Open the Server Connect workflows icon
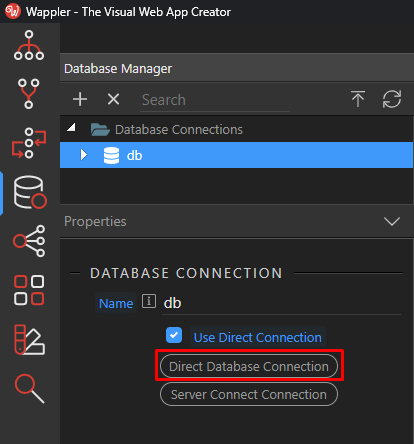The width and height of the screenshot is (414, 444). (x=29, y=143)
